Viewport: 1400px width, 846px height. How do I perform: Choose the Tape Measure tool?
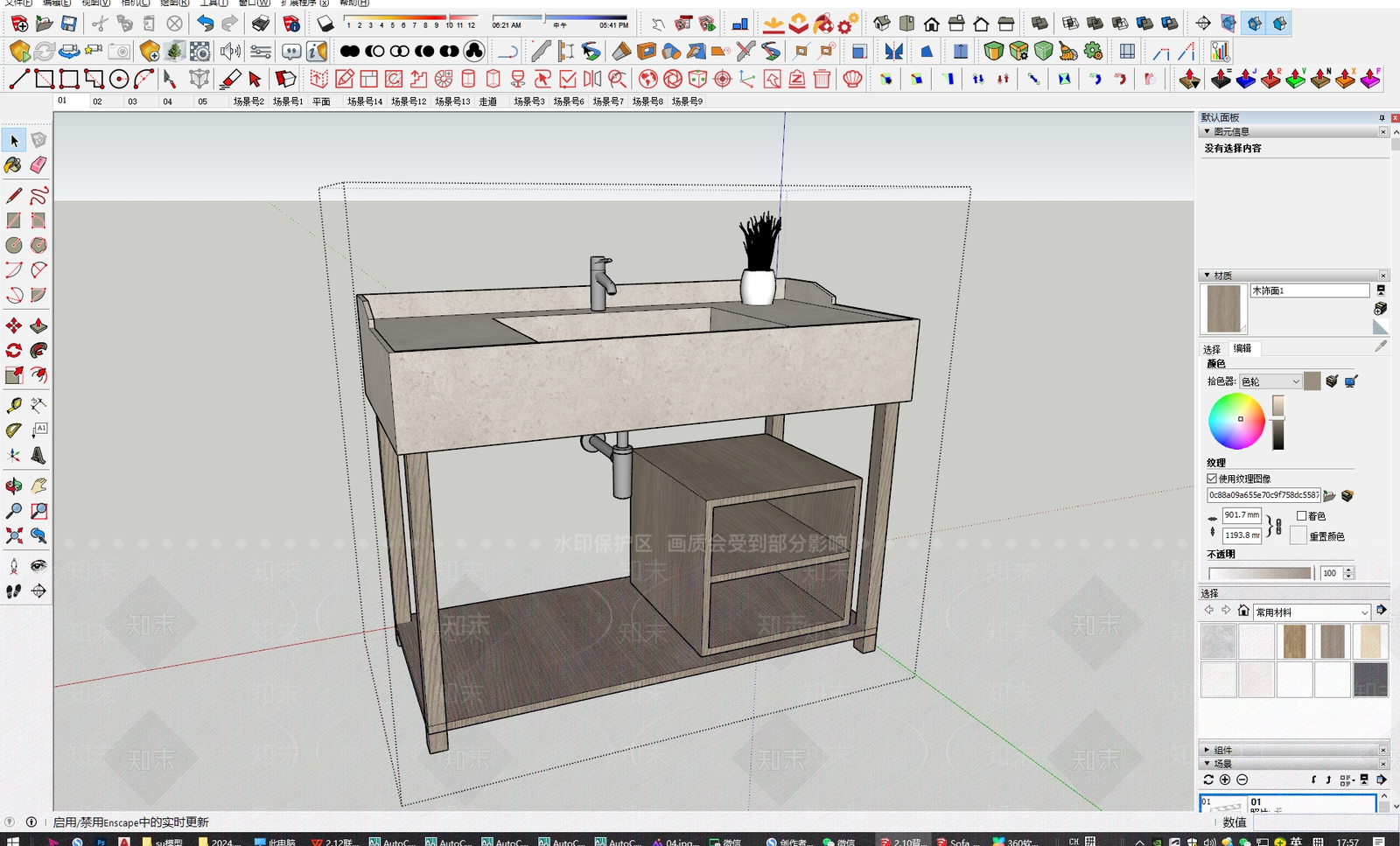coord(14,405)
